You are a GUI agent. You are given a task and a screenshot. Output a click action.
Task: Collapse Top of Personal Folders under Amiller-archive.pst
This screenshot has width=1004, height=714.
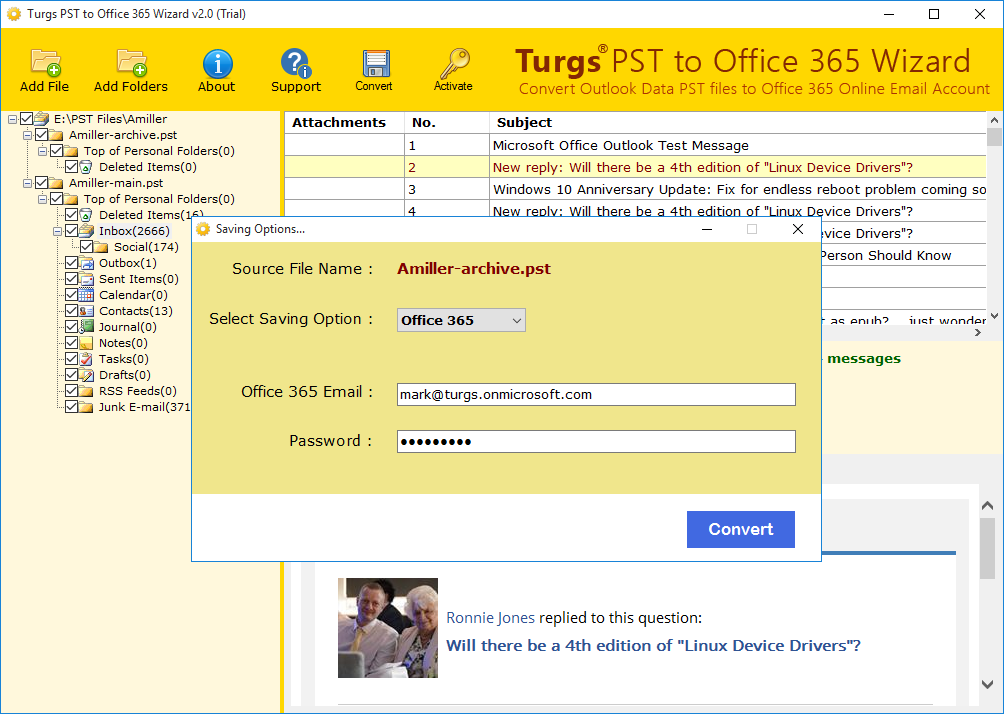[x=42, y=151]
